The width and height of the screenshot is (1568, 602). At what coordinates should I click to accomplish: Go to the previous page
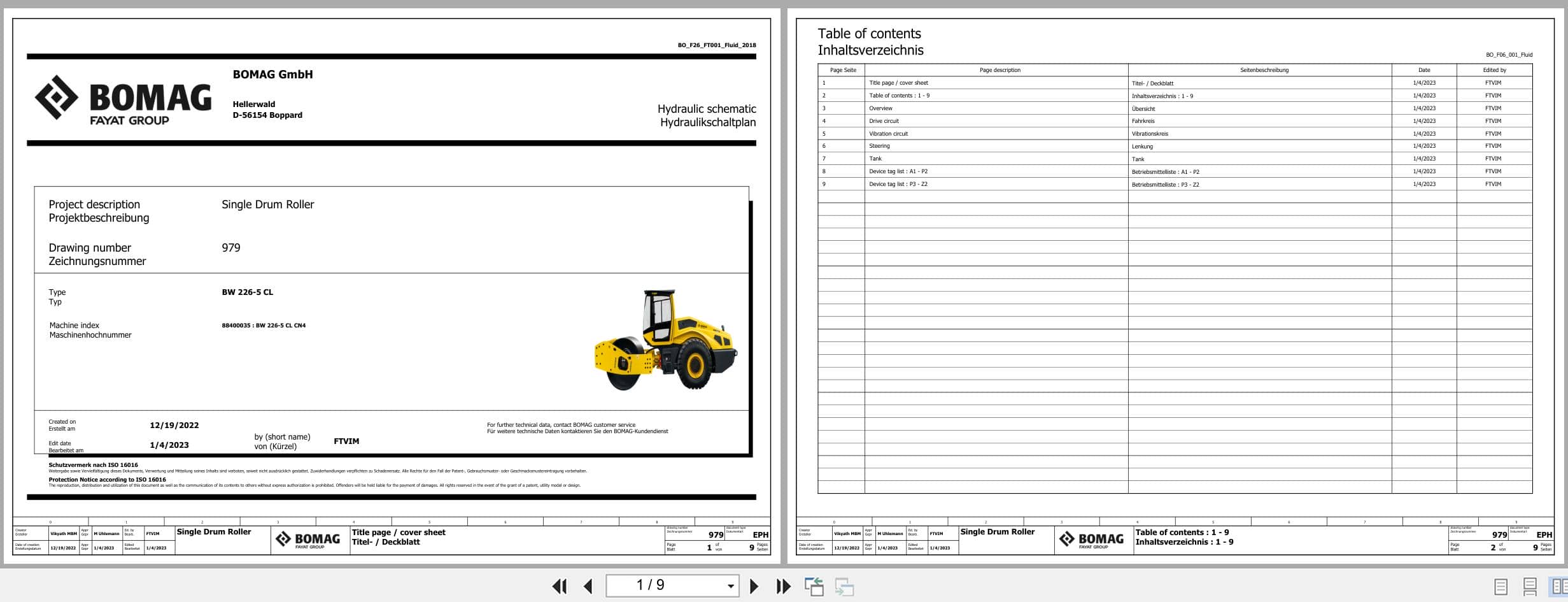coord(588,586)
